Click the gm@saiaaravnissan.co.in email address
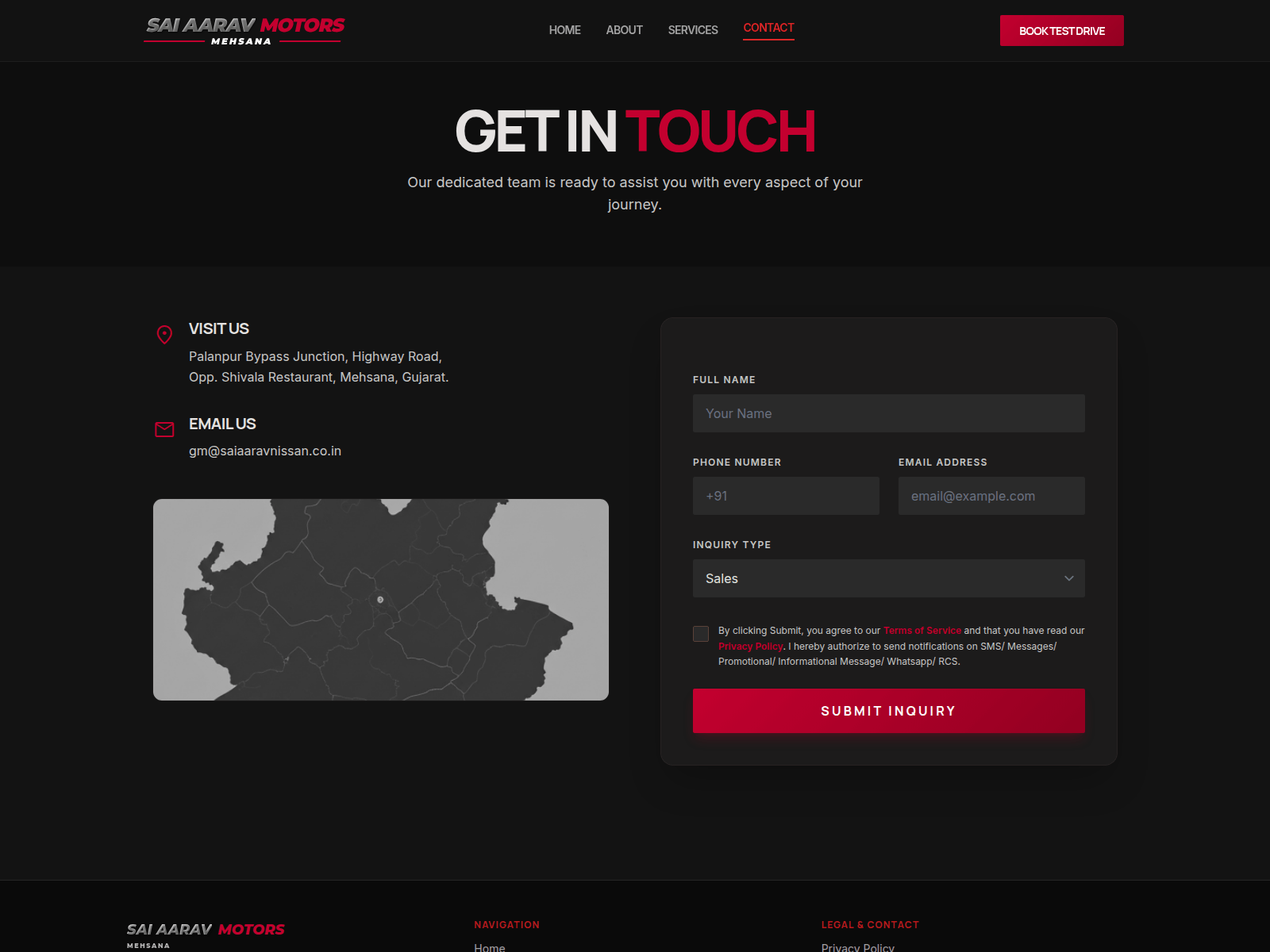Image resolution: width=1270 pixels, height=952 pixels. (x=265, y=451)
